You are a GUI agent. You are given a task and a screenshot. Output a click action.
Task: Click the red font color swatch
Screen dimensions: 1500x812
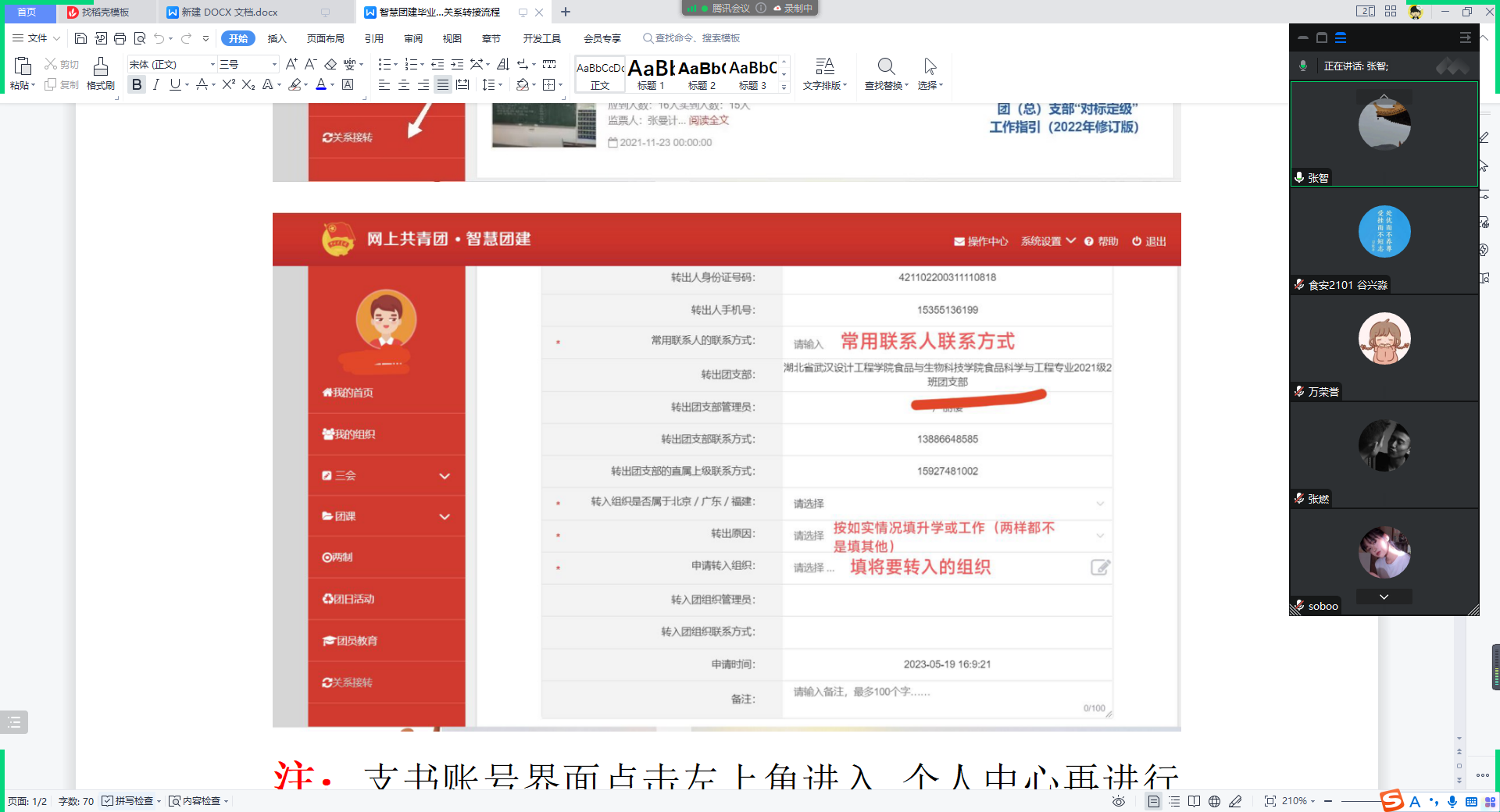pos(320,84)
